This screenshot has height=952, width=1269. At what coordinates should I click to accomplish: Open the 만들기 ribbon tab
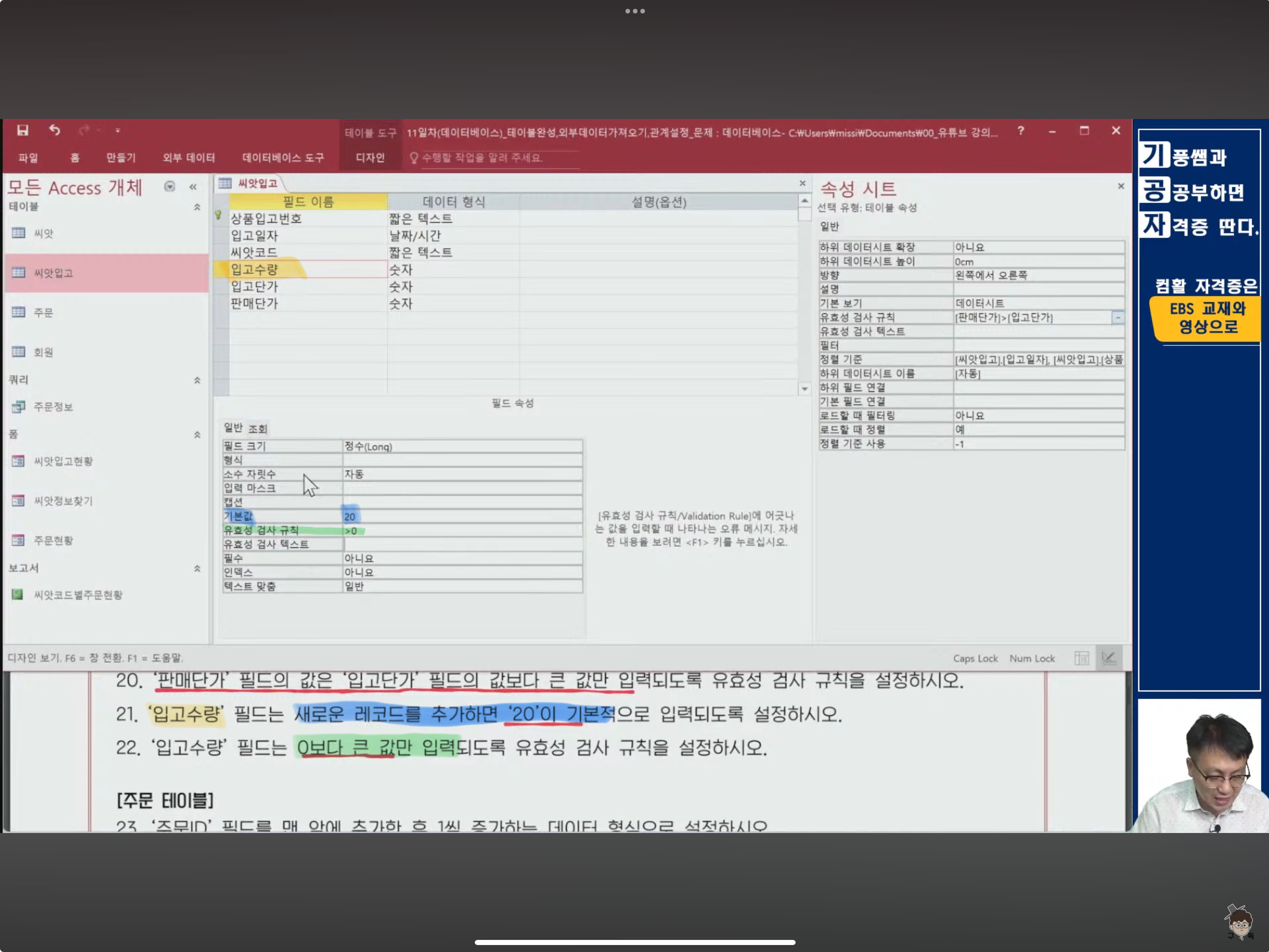pos(120,158)
